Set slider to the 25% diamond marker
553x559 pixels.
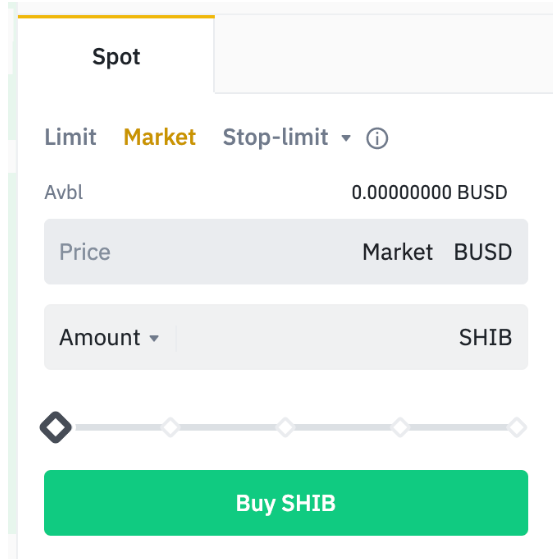[170, 427]
